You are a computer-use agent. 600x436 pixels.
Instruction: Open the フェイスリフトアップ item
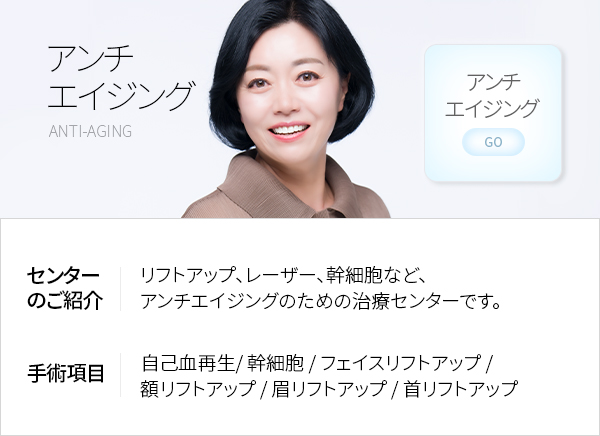(x=400, y=363)
